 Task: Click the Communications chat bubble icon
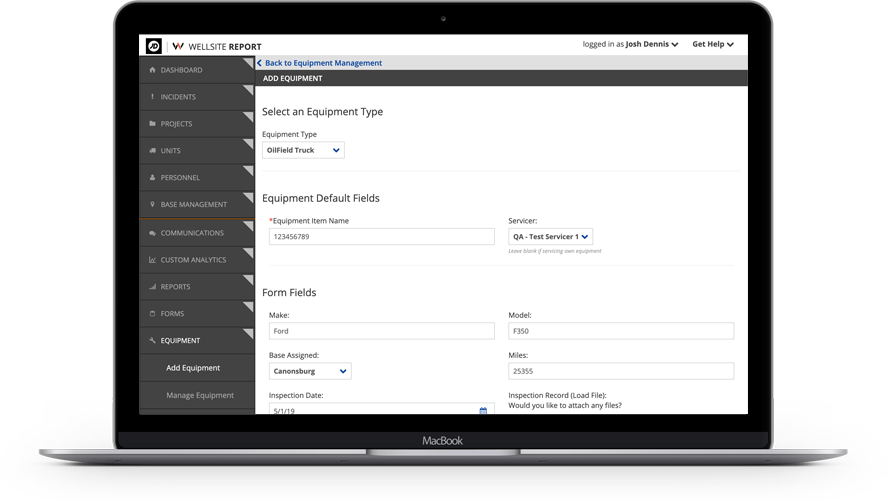tap(153, 233)
